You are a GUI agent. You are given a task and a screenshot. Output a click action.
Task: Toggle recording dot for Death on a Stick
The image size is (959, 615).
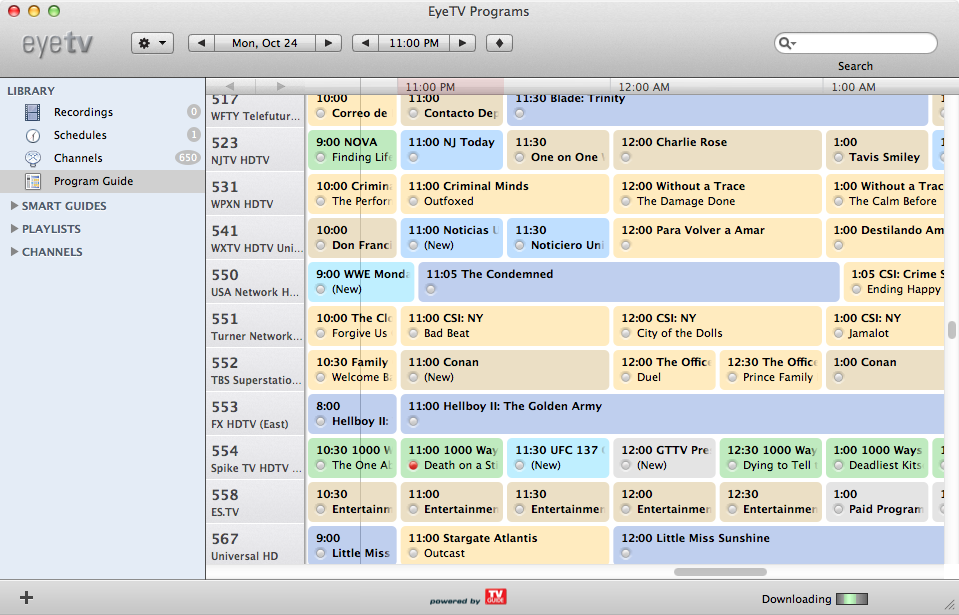413,465
